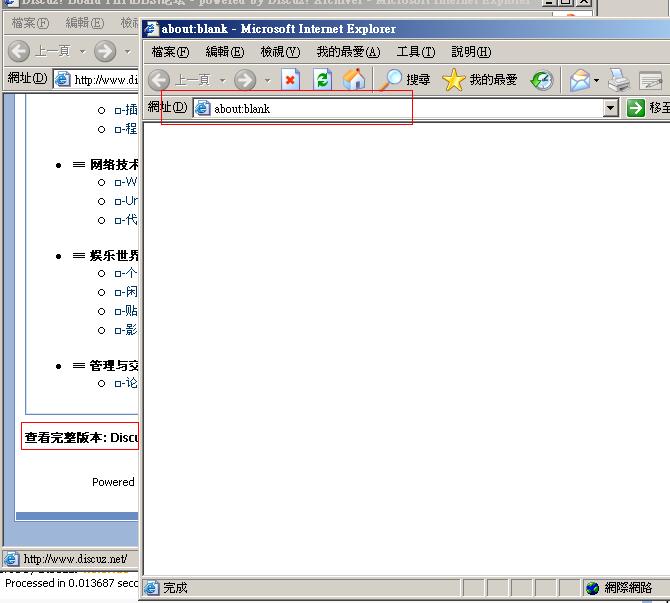This screenshot has height=603, width=670.
Task: Click page icon in Discuz window address bar
Action: (x=62, y=79)
